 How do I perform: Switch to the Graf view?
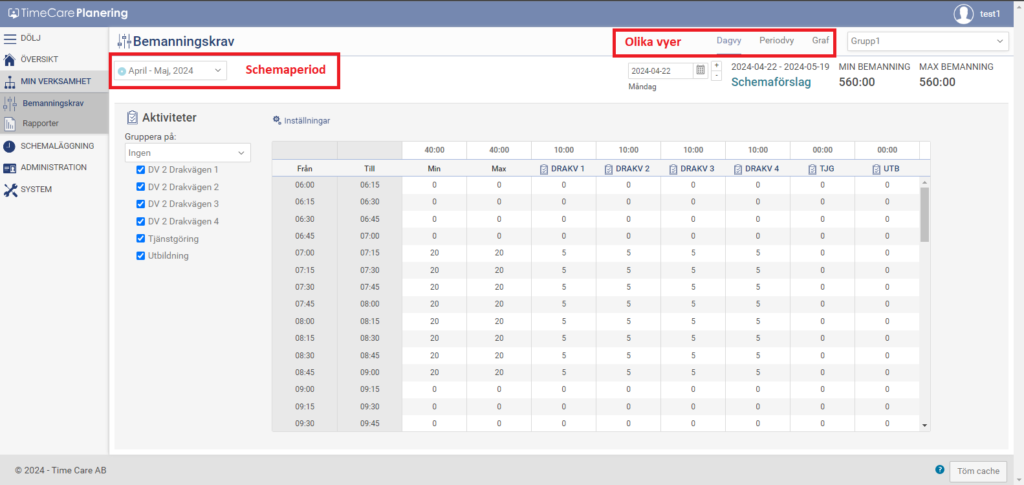(x=820, y=41)
